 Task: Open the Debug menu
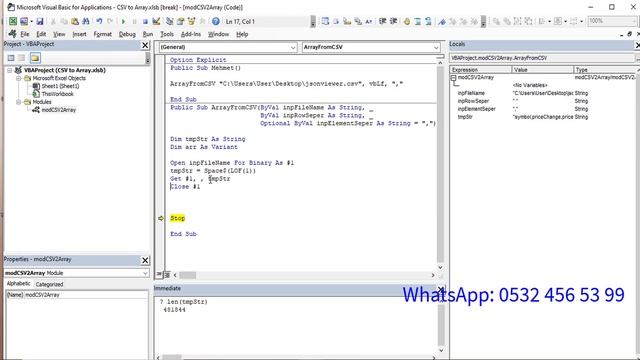point(127,34)
